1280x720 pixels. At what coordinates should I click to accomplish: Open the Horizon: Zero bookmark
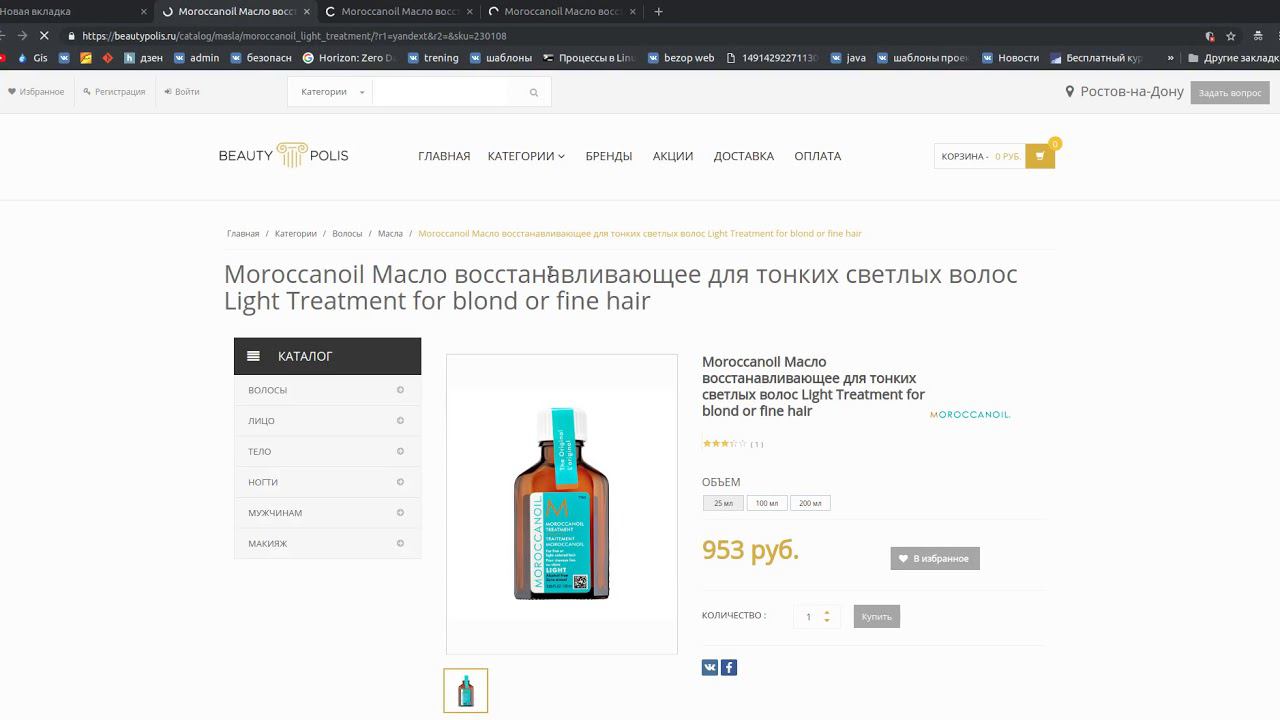tap(350, 58)
